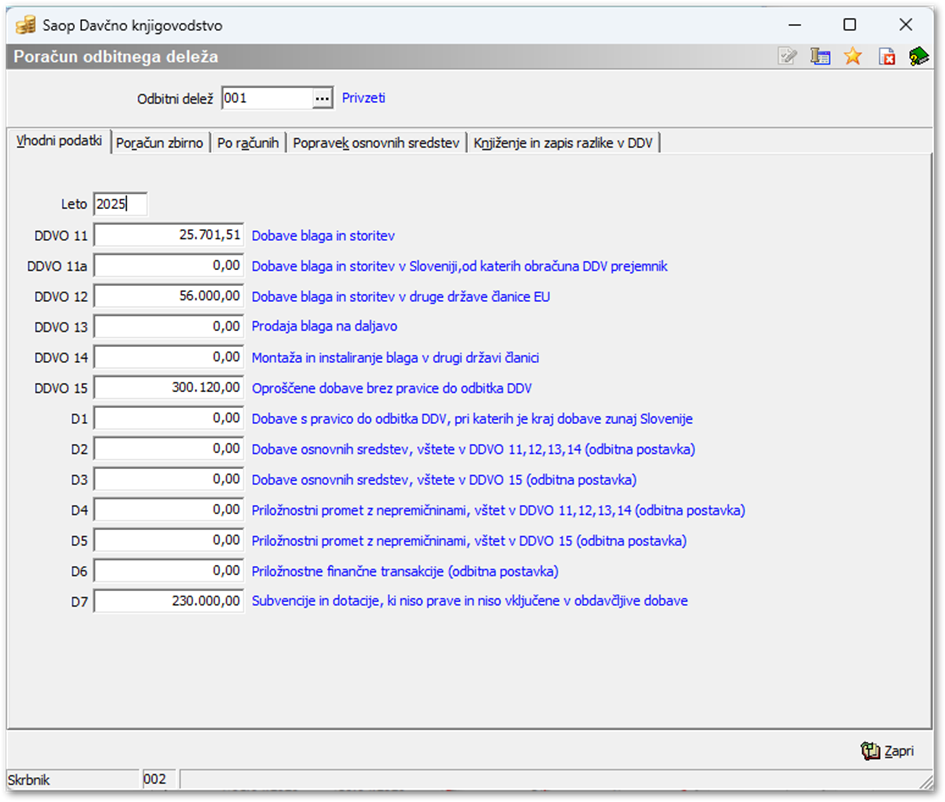This screenshot has width=945, height=802.
Task: Open the Odbitni delež lookup ellipsis button
Action: pos(322,98)
